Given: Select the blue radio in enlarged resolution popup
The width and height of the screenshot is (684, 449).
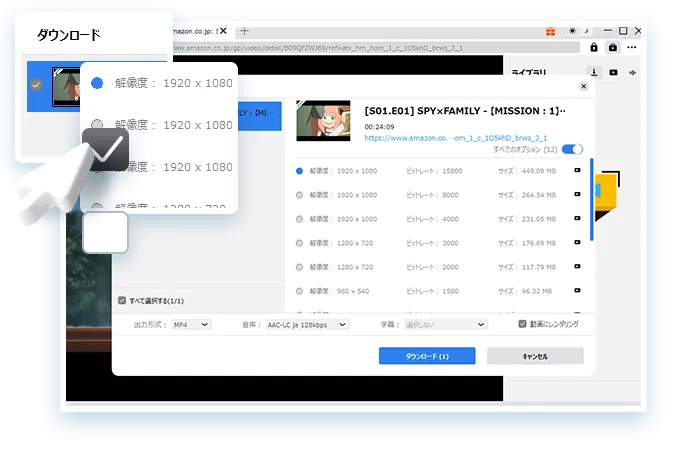Looking at the screenshot, I should (x=97, y=83).
